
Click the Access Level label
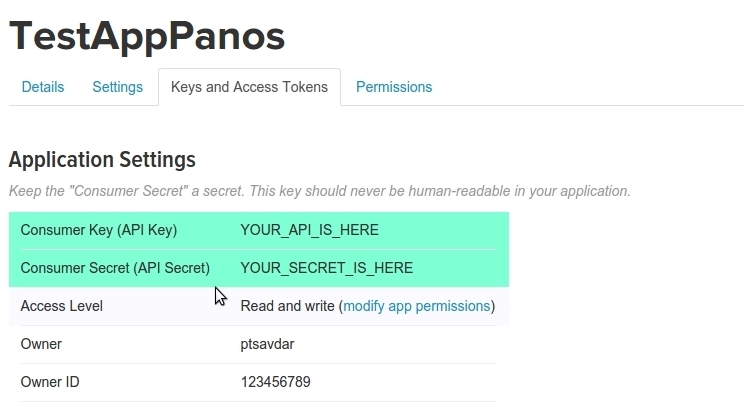(x=61, y=306)
